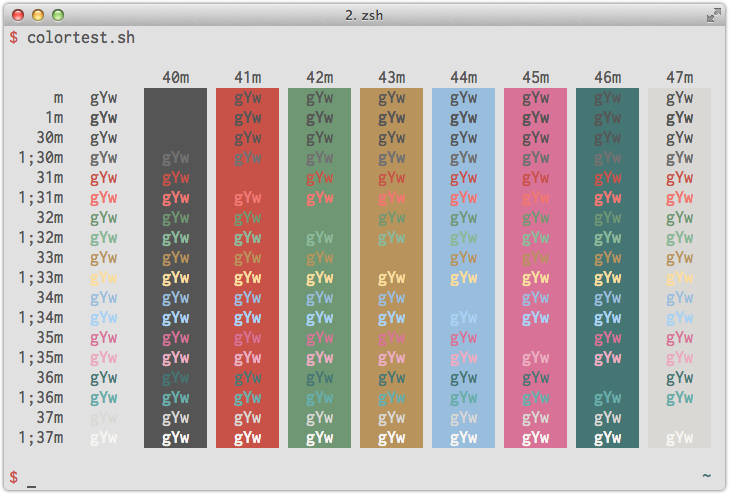729x494 pixels.
Task: Click the row label '1;31m'
Action: [x=41, y=198]
